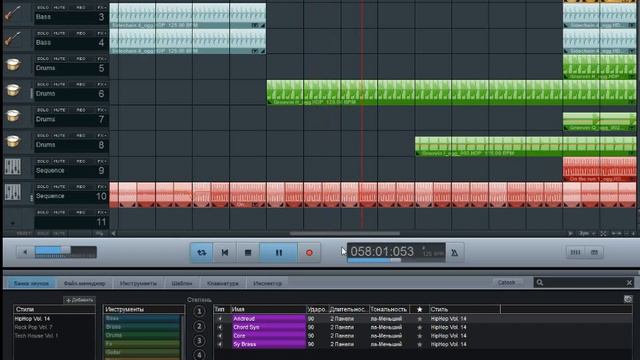Clear the search box with the X
Image resolution: width=640 pixels, height=360 pixels.
(629, 282)
